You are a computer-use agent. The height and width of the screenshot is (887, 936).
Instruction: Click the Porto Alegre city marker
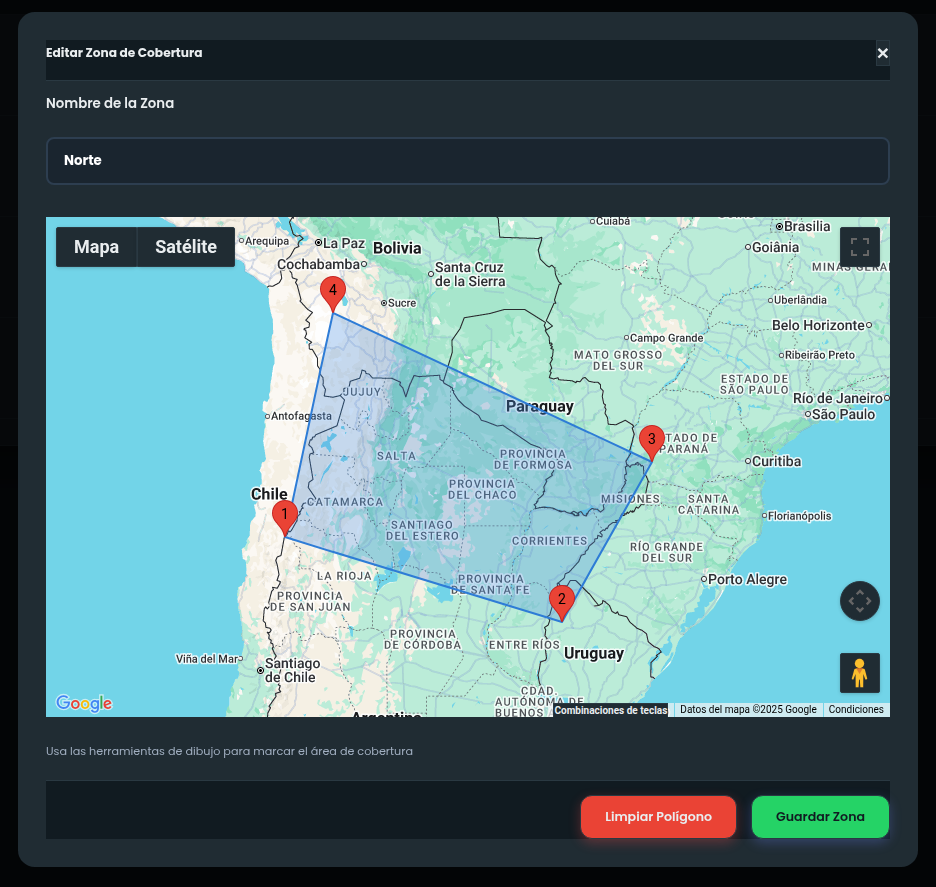pos(704,579)
